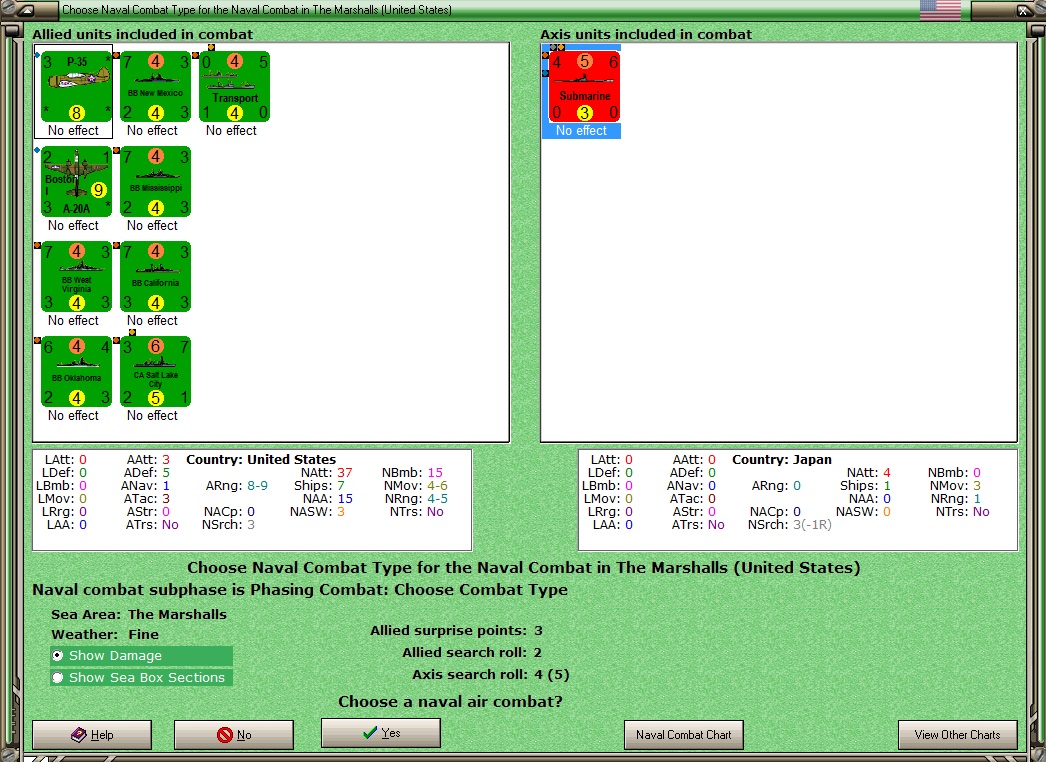
Task: Enable Show Damage option
Action: (x=141, y=655)
